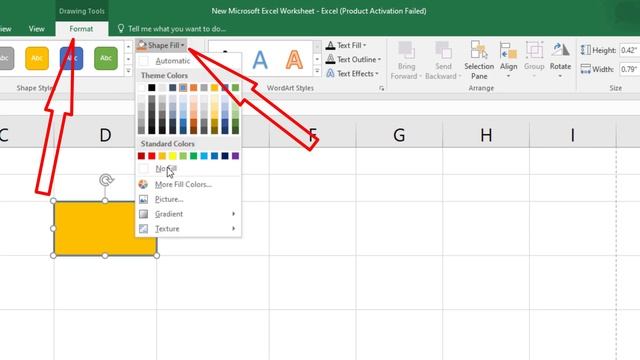Click the Text Fill A icon
This screenshot has height=360, width=640.
click(330, 45)
